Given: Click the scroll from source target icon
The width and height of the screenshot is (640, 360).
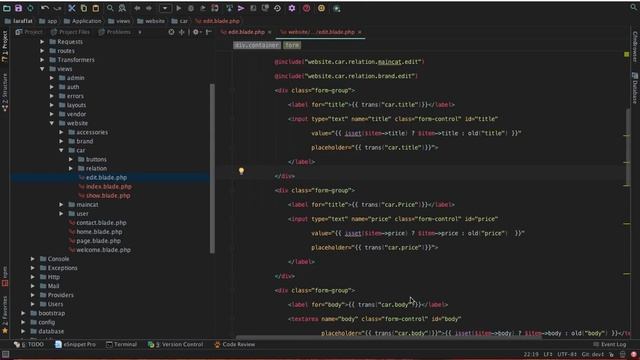Looking at the screenshot, I should pyautogui.click(x=171, y=32).
